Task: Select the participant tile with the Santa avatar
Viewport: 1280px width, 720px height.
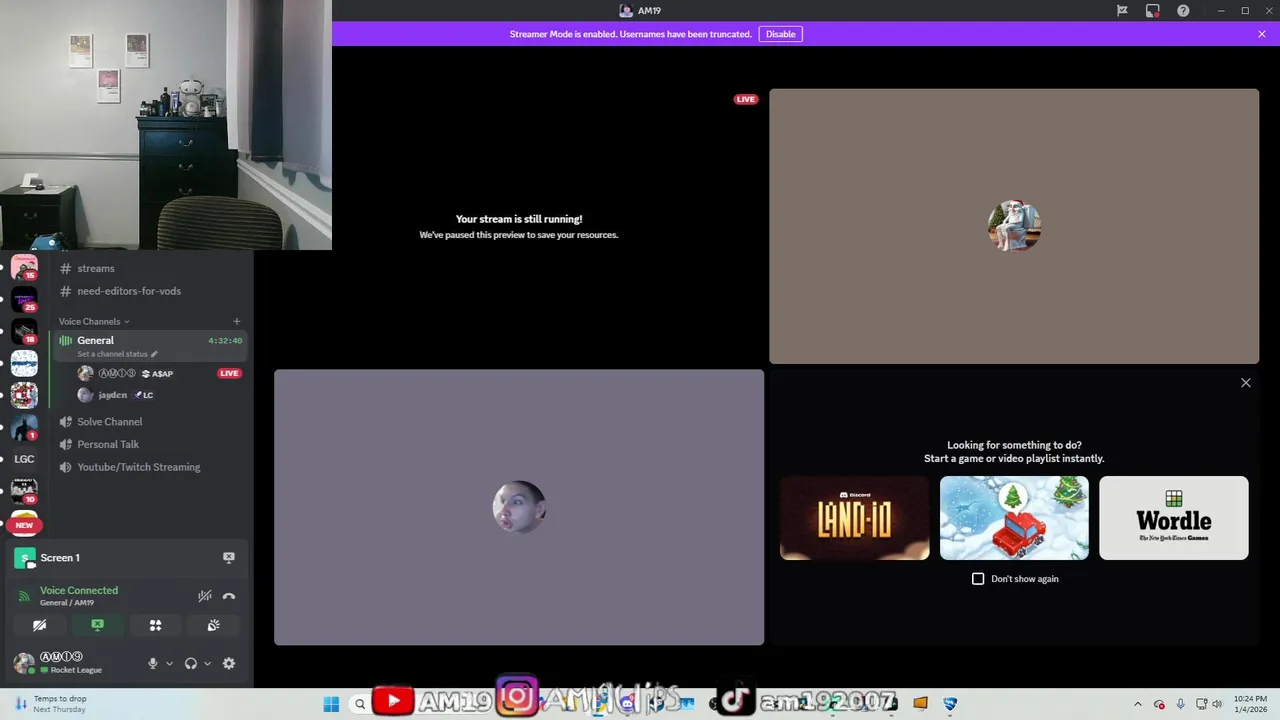Action: click(1014, 226)
